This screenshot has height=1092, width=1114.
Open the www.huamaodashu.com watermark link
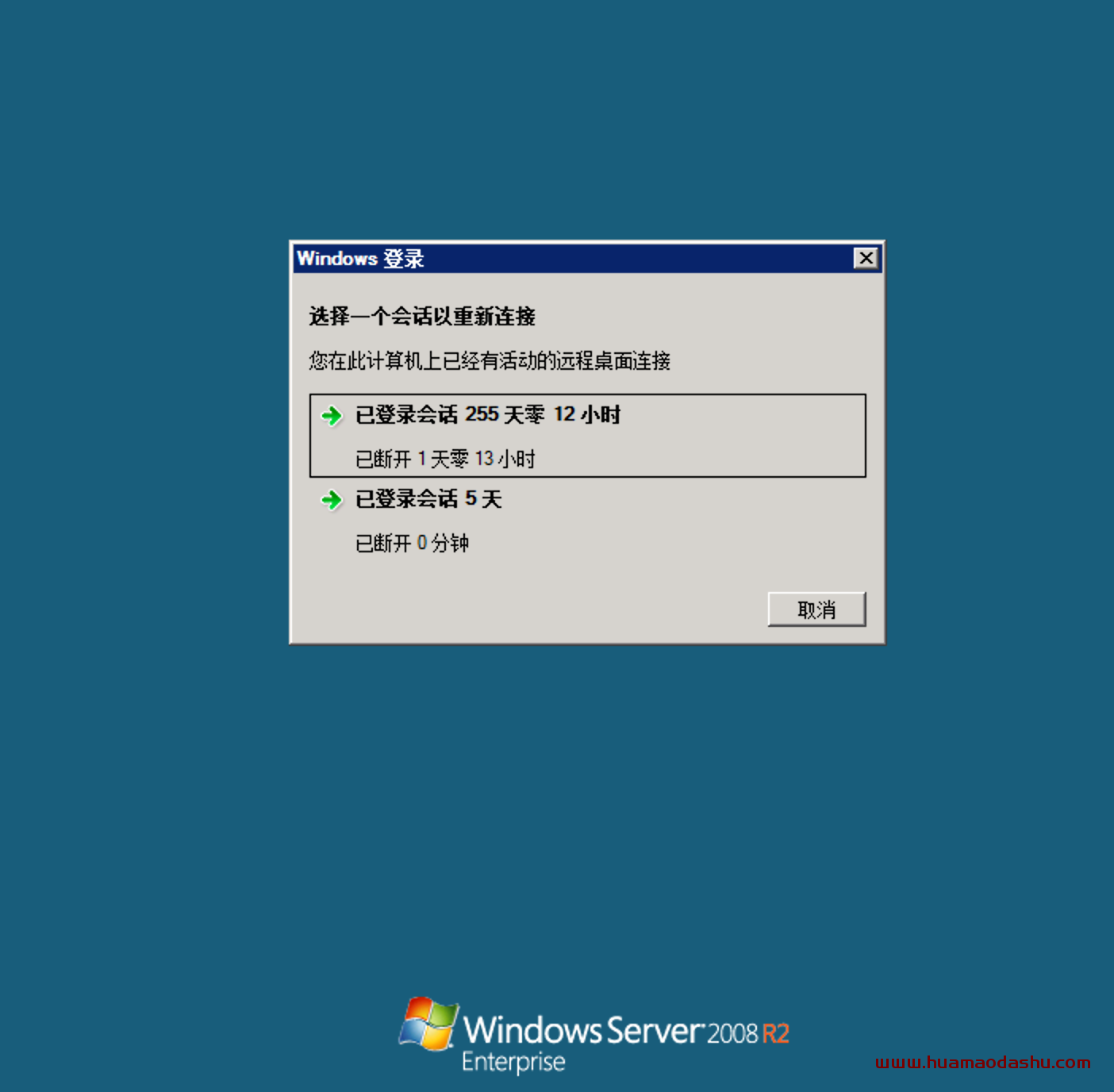pyautogui.click(x=983, y=1063)
